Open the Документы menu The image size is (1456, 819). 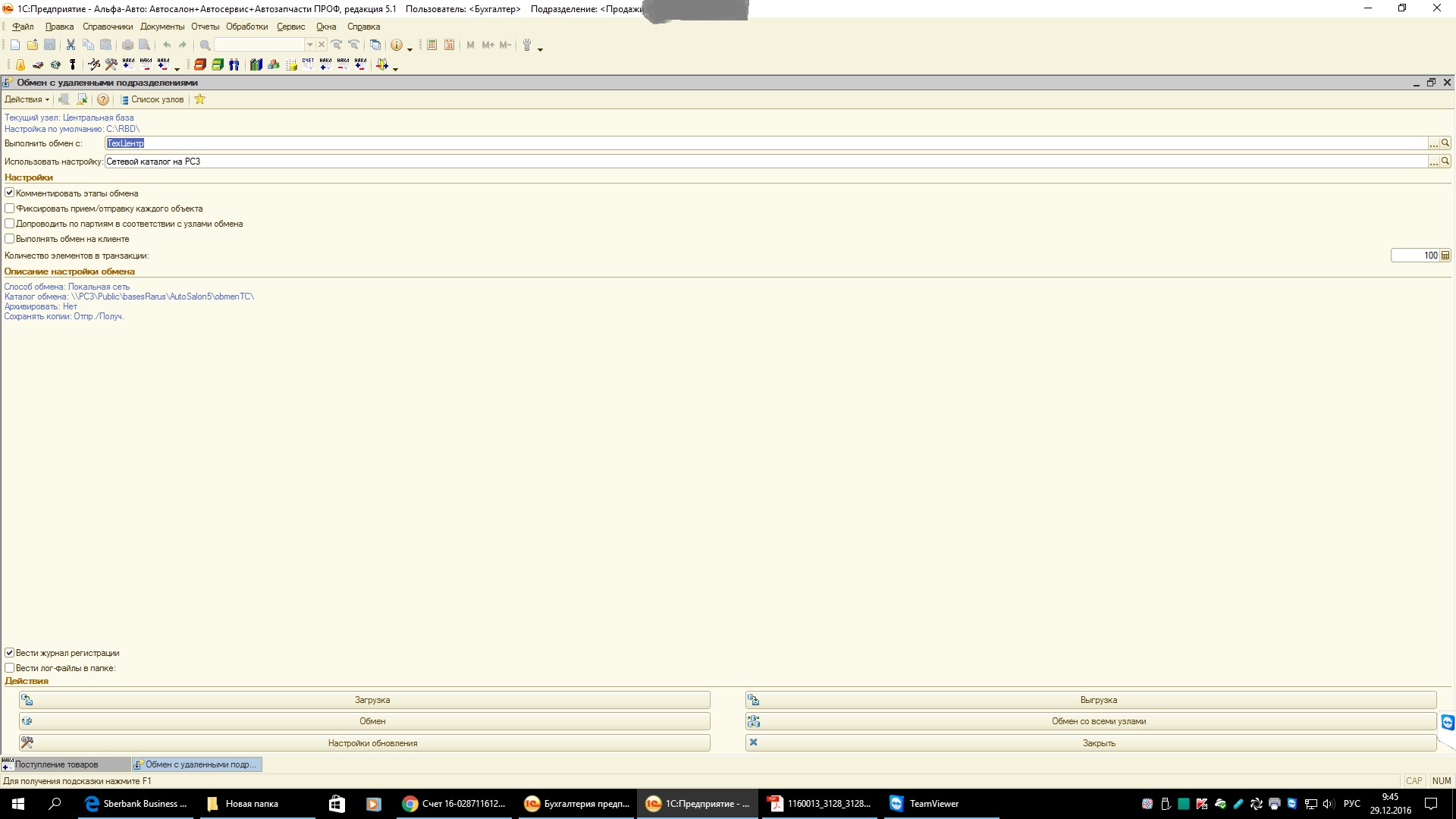[162, 27]
